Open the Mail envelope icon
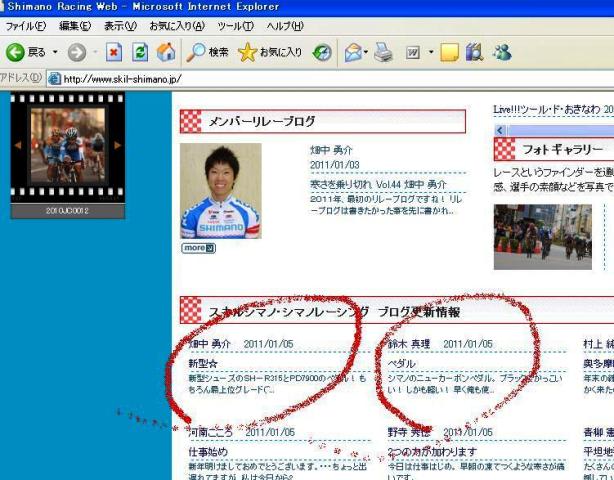Screen dimensions: 614x480 [353, 52]
